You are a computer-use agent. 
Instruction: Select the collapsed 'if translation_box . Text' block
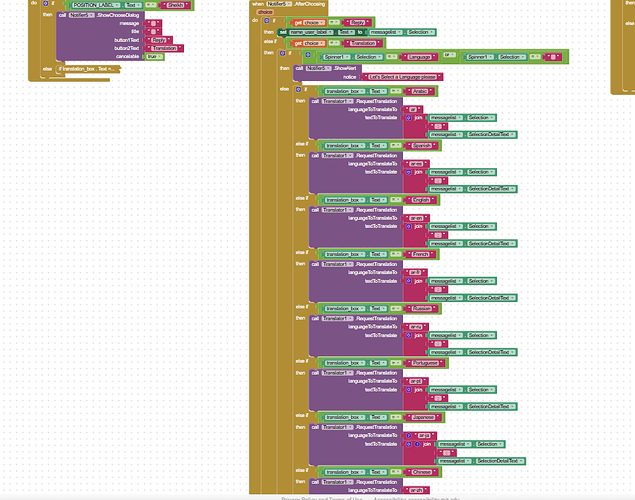[x=88, y=68]
